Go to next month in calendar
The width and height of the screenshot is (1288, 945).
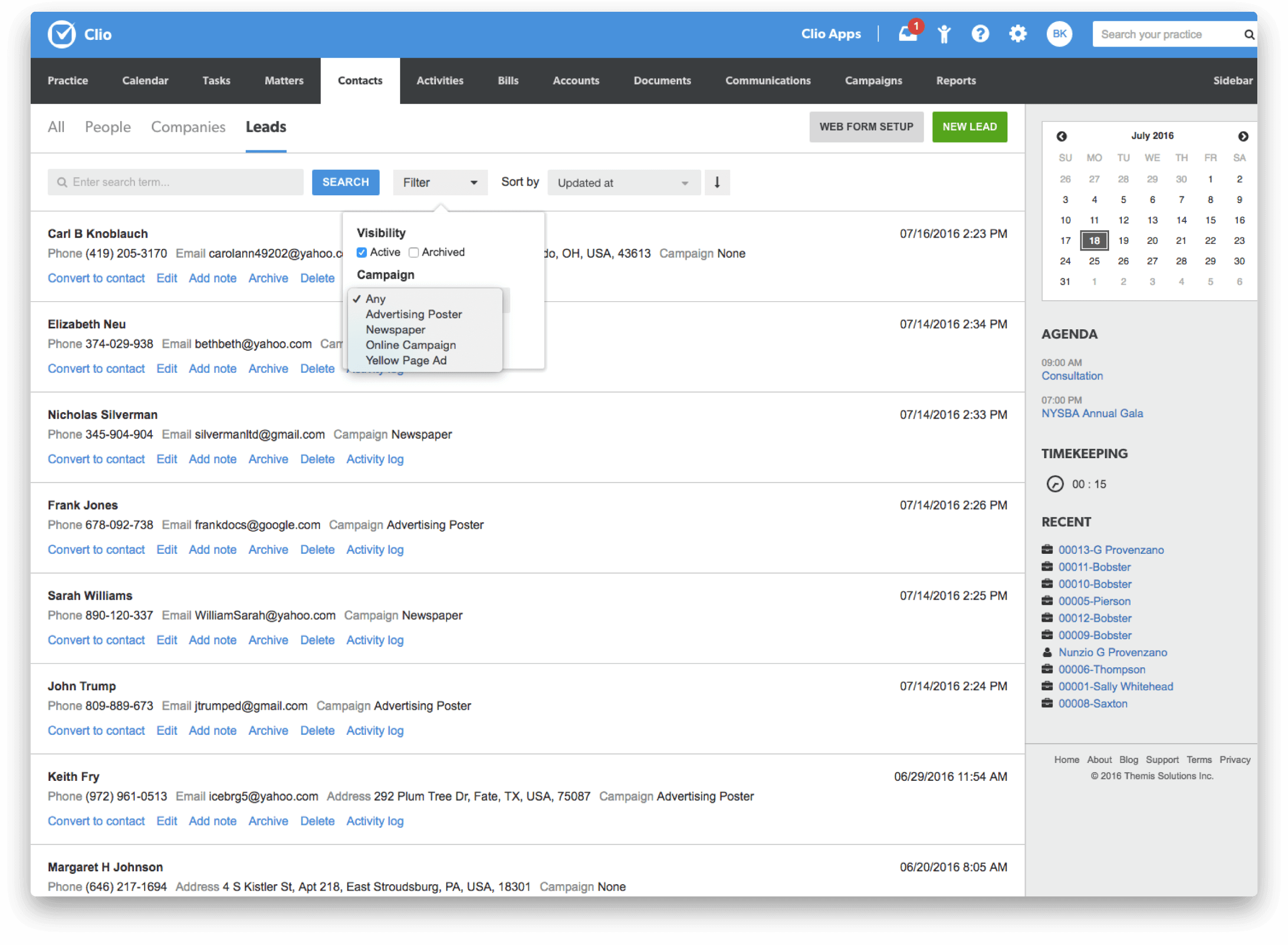point(1243,136)
